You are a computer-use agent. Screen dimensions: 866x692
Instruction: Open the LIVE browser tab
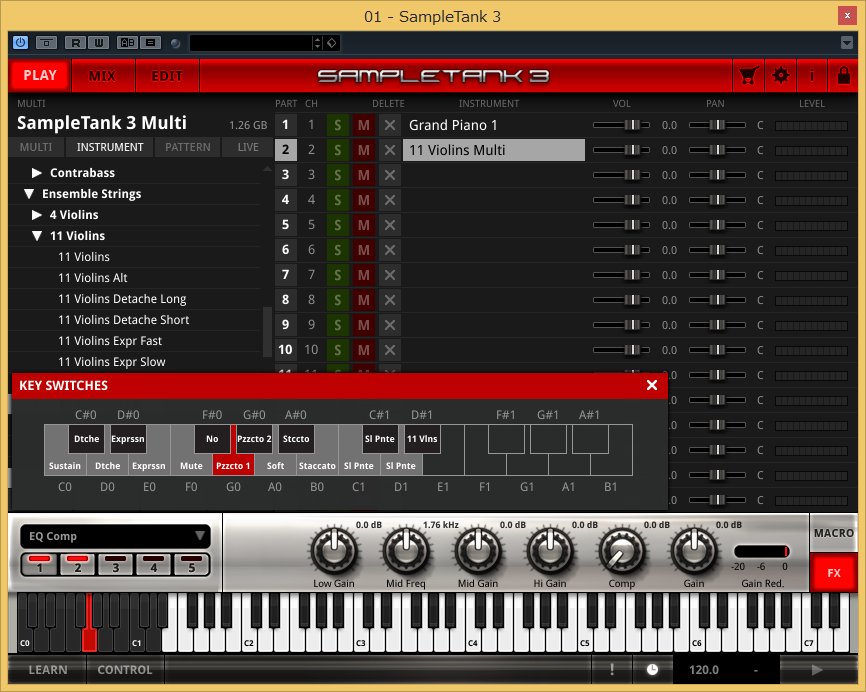point(248,147)
